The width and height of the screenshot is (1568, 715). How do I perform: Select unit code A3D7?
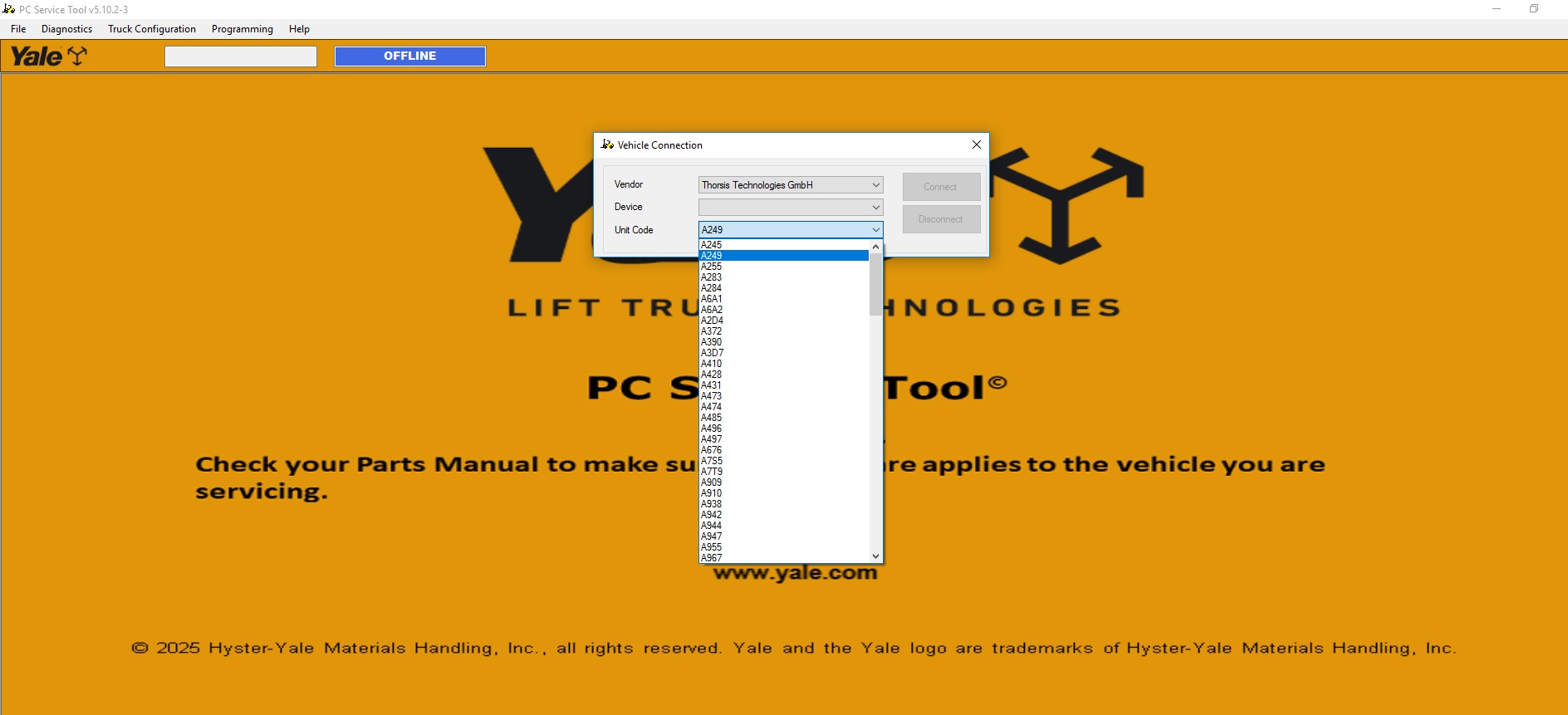click(x=784, y=353)
